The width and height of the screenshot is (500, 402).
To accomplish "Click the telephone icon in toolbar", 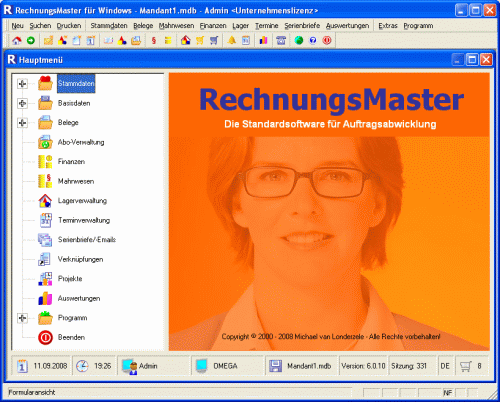I will 281,41.
